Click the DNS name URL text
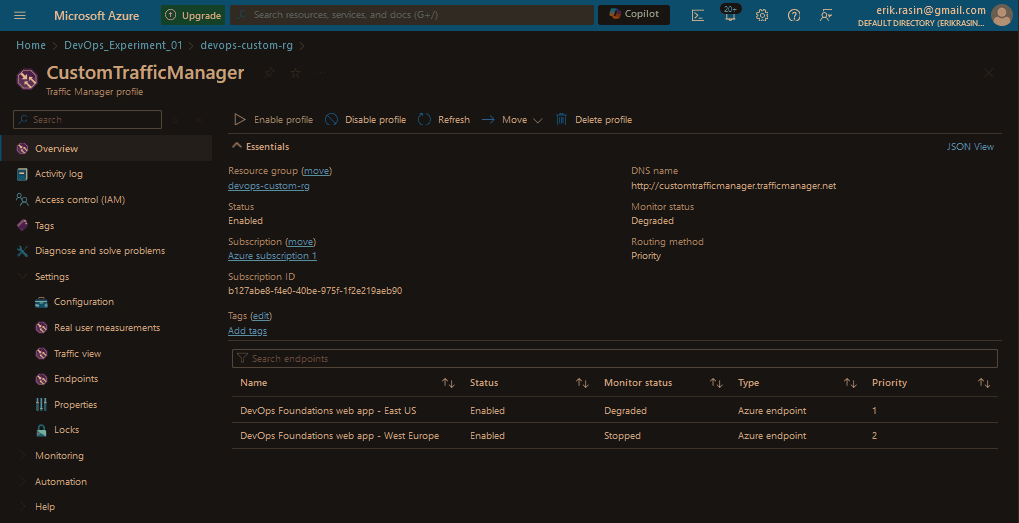The width and height of the screenshot is (1019, 523). (734, 186)
